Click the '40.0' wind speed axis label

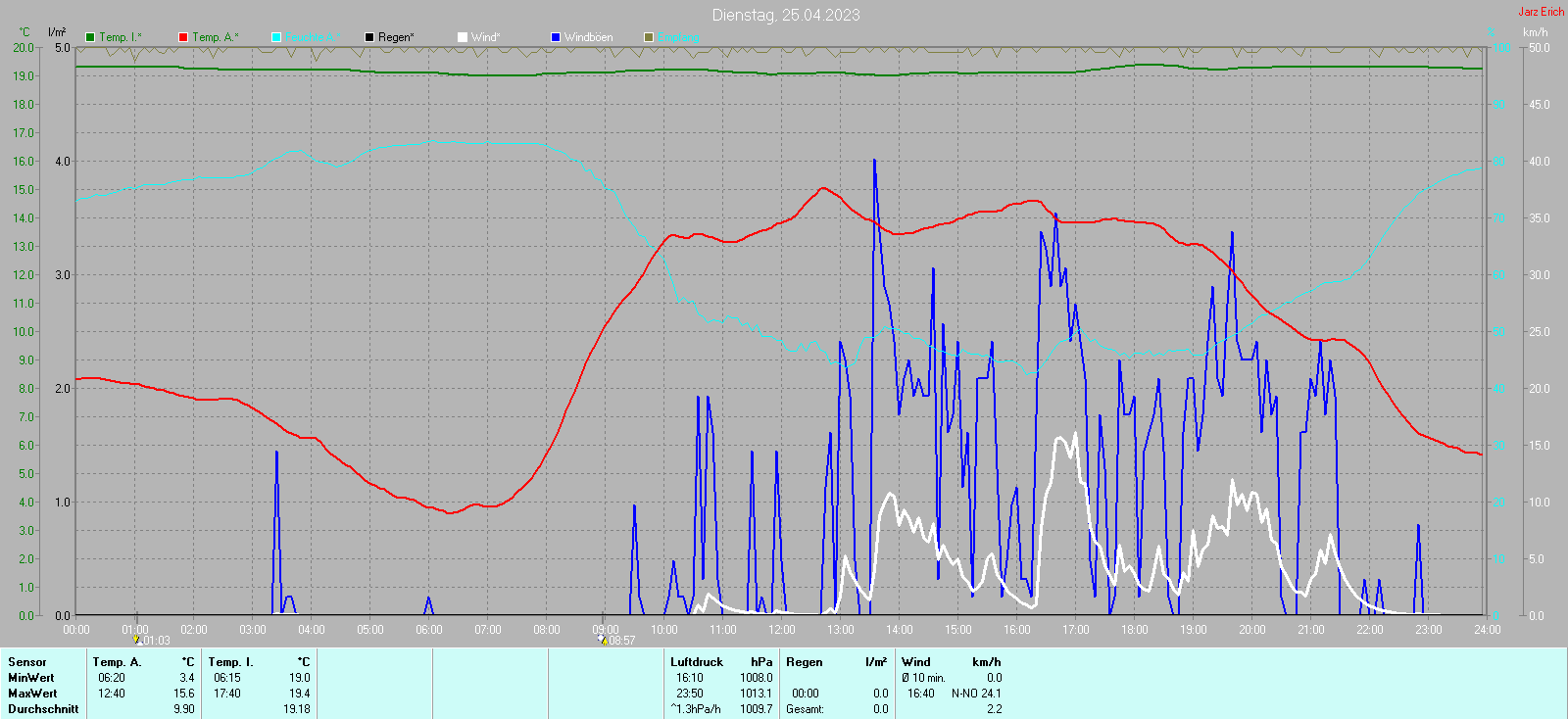click(1540, 162)
